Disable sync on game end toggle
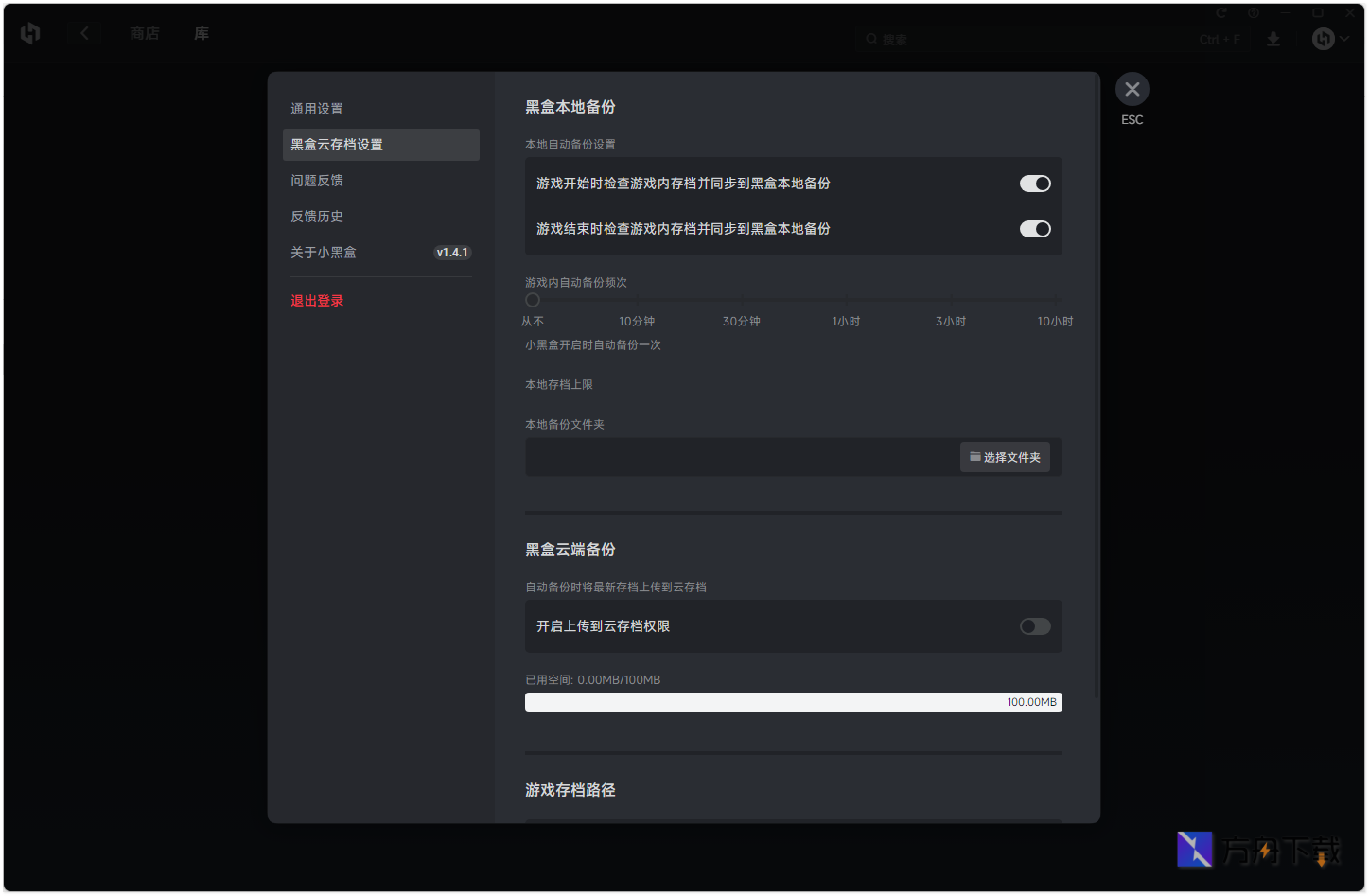 [x=1035, y=229]
